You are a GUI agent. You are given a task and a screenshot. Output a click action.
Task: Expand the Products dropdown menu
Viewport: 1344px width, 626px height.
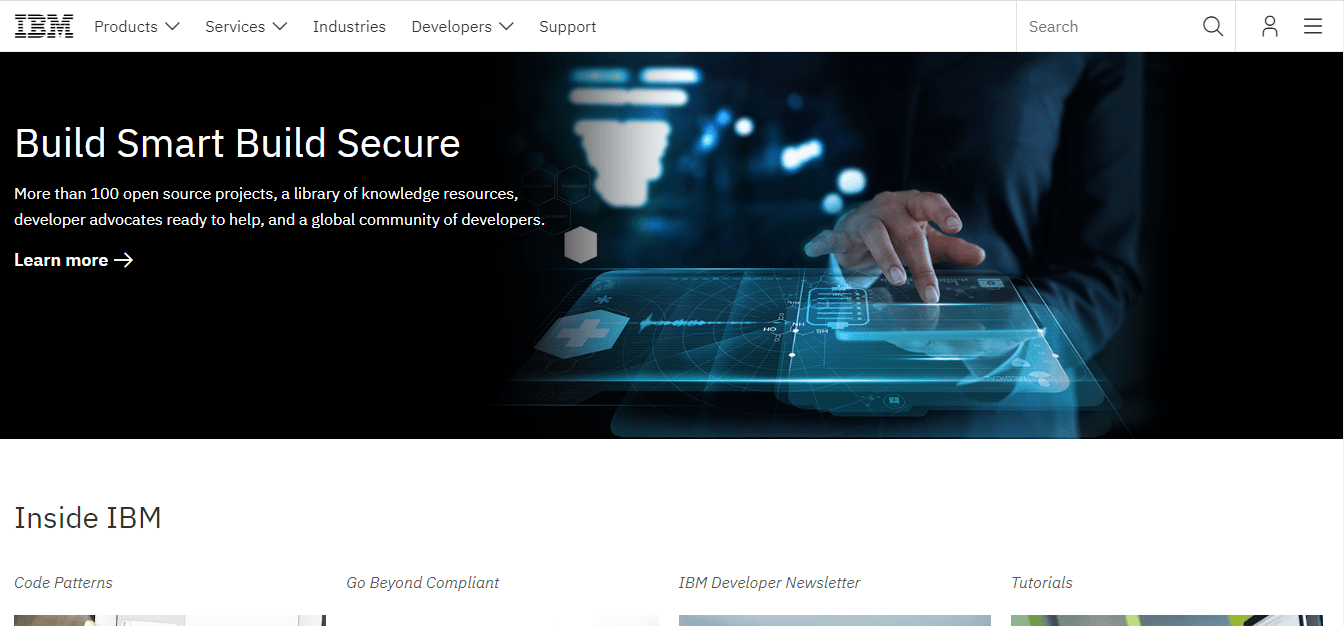(137, 27)
